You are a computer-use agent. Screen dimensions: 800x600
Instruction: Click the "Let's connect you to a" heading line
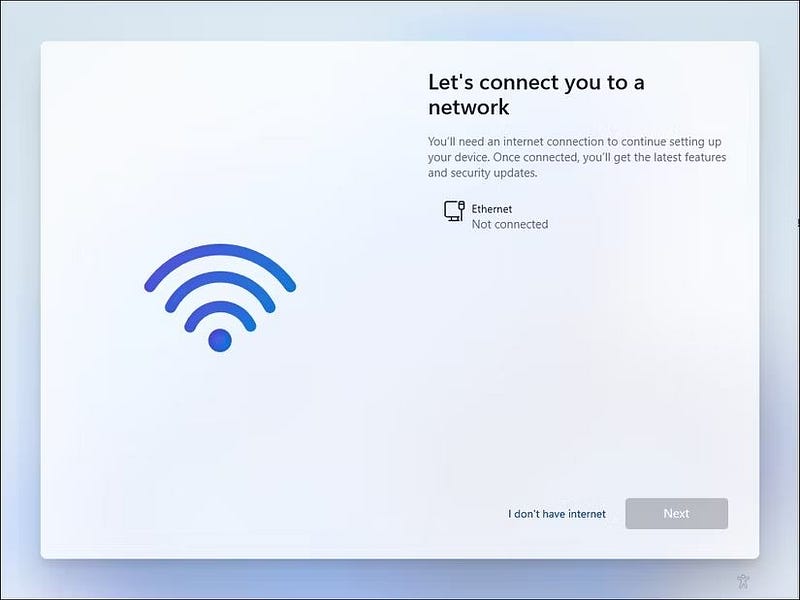coord(536,82)
